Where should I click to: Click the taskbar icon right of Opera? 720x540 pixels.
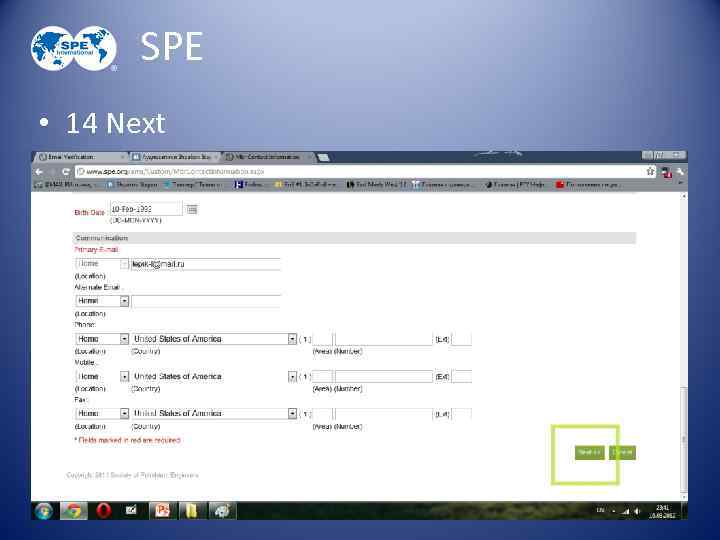(x=132, y=511)
